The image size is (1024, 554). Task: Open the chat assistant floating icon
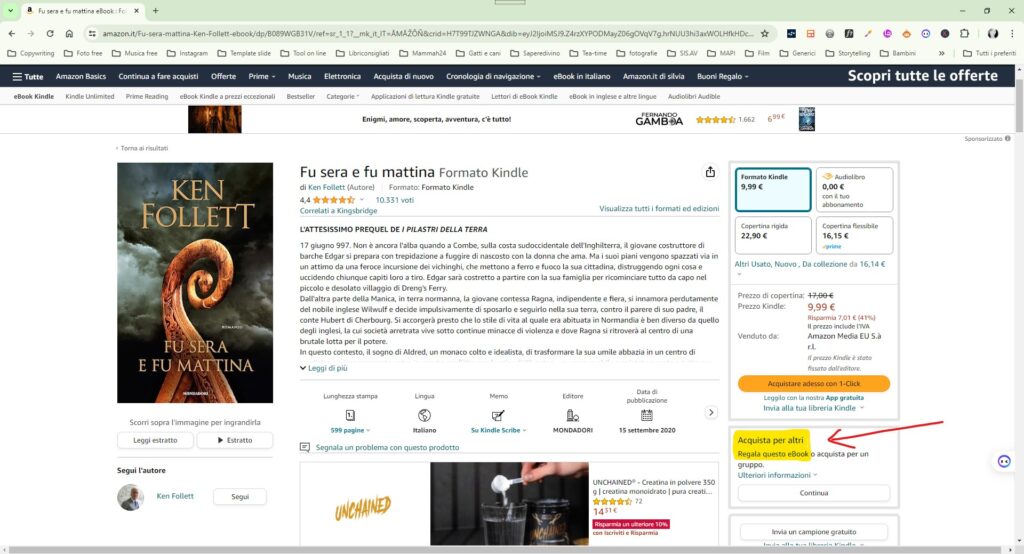1004,461
